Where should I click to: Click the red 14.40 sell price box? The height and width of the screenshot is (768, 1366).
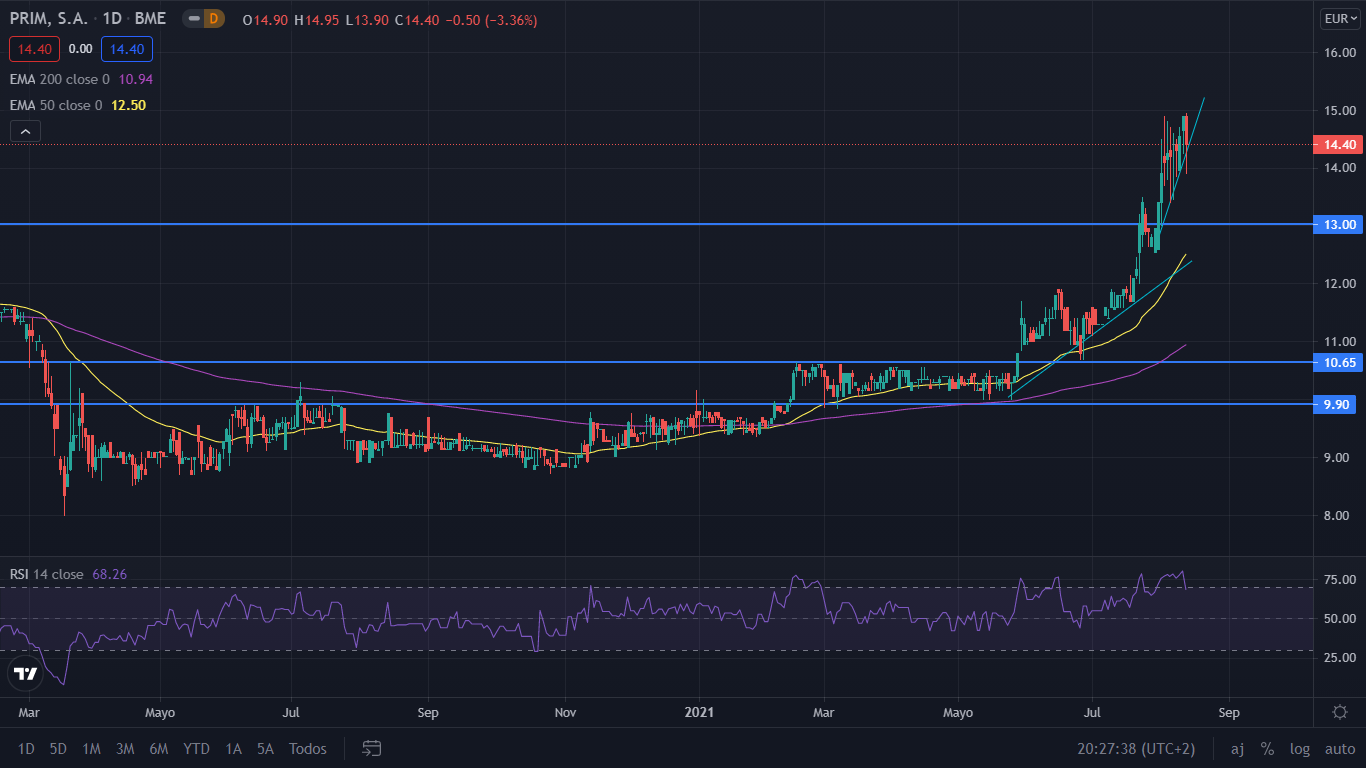point(35,49)
